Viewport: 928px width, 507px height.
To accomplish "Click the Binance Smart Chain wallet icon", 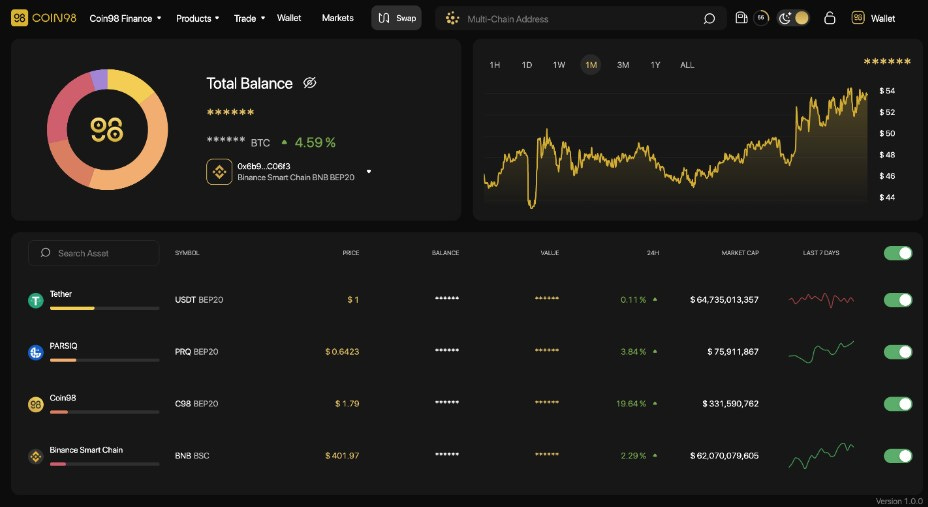I will click(x=219, y=172).
